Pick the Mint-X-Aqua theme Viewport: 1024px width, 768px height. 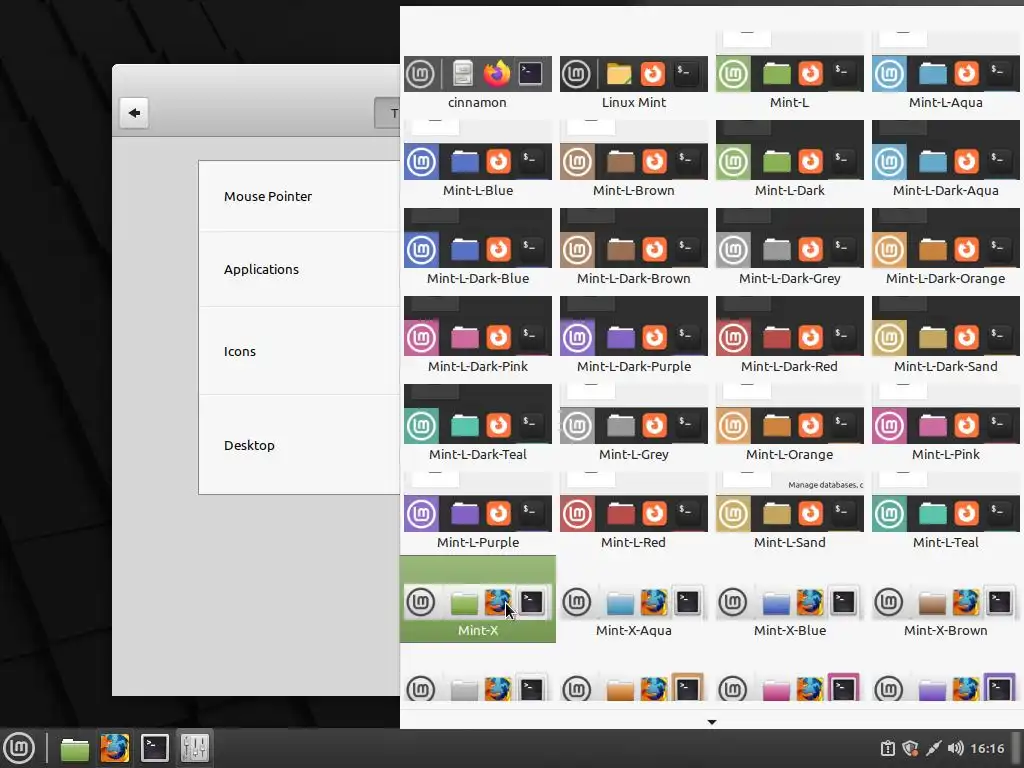[633, 601]
